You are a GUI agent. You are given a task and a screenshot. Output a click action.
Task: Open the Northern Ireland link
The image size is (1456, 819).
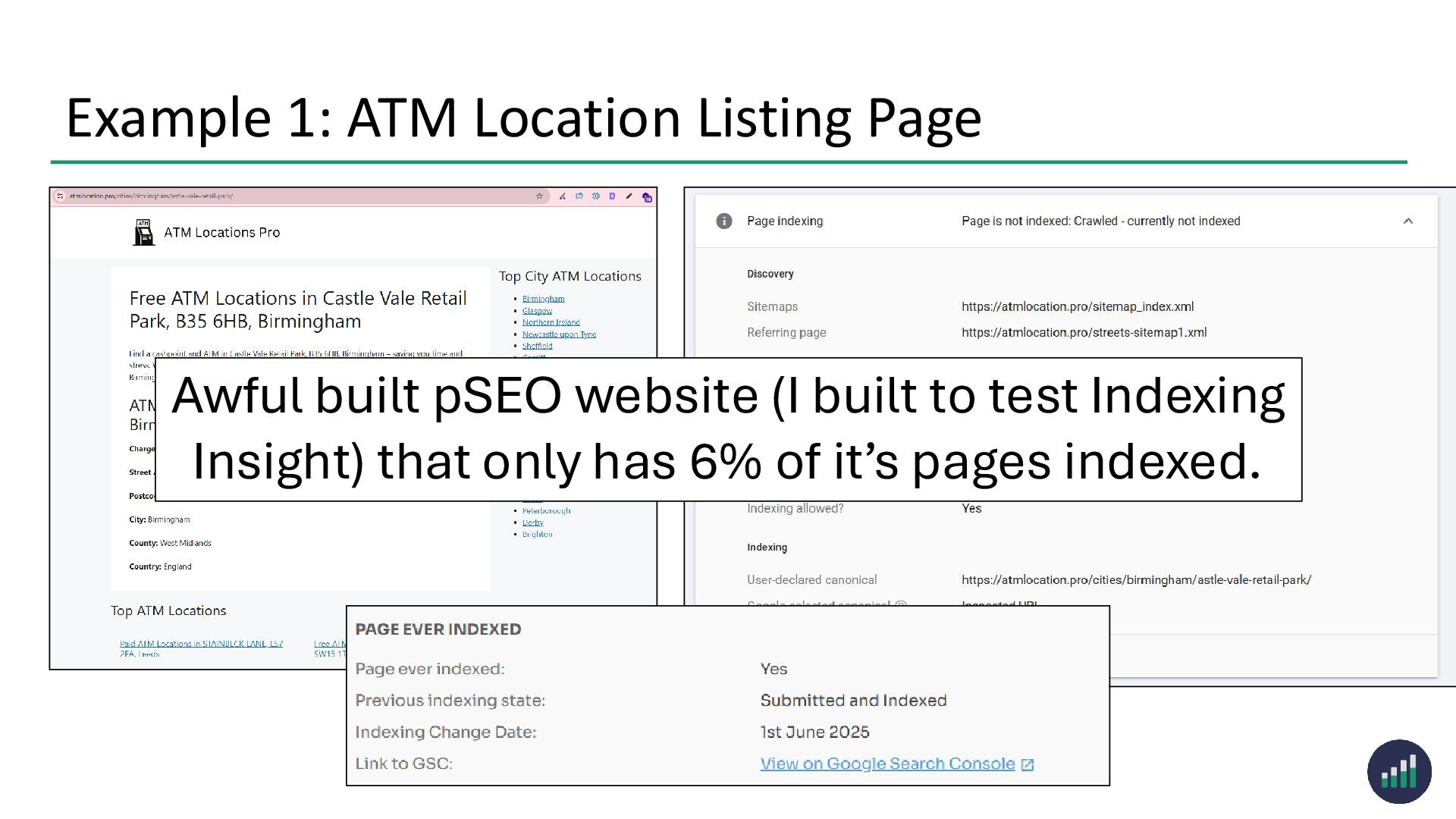pos(551,322)
